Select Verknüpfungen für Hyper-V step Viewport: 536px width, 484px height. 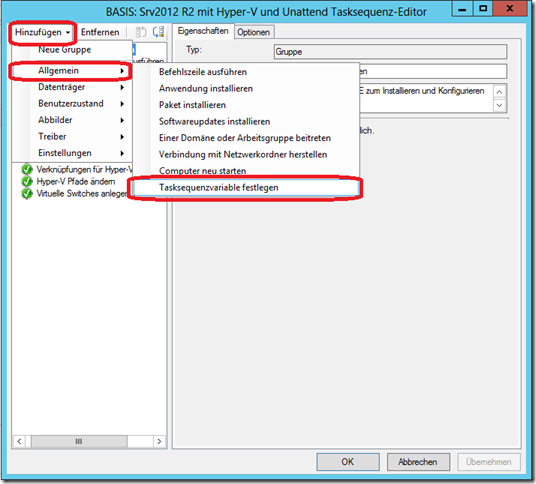tap(84, 170)
